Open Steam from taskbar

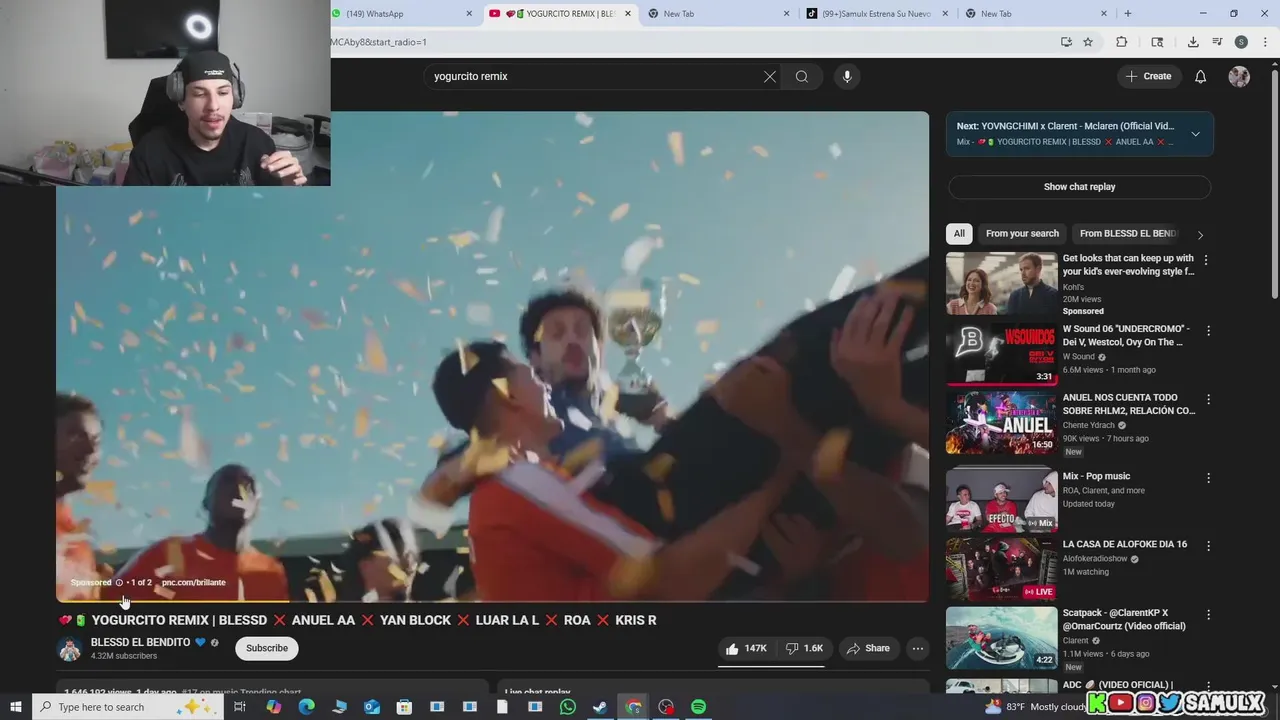[600, 707]
